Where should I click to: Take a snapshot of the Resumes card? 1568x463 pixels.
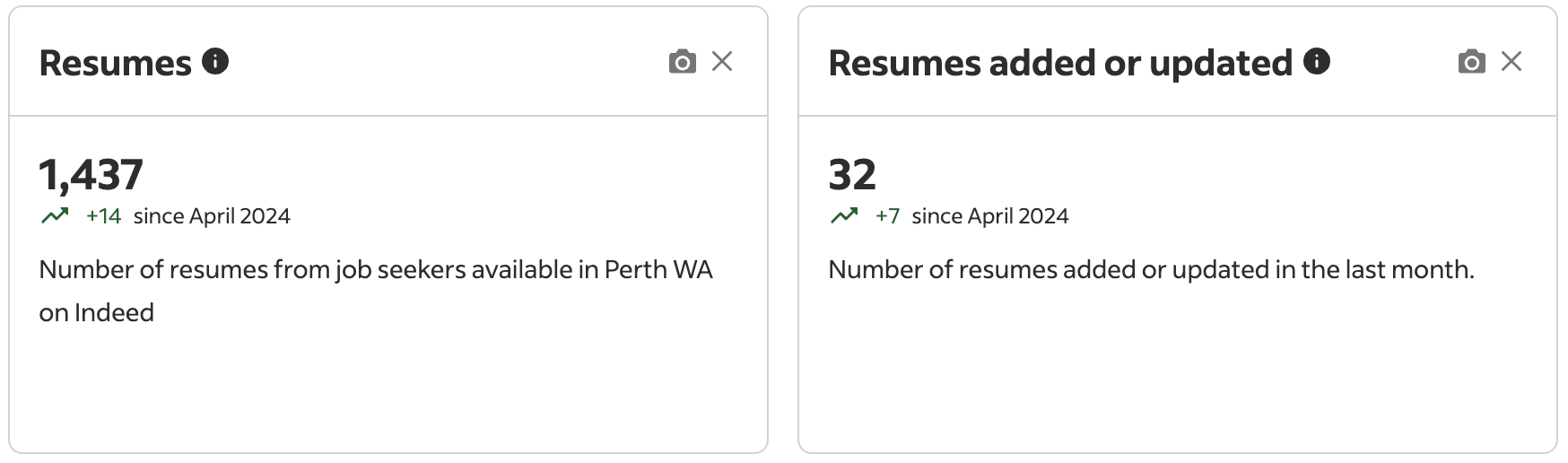tap(682, 62)
